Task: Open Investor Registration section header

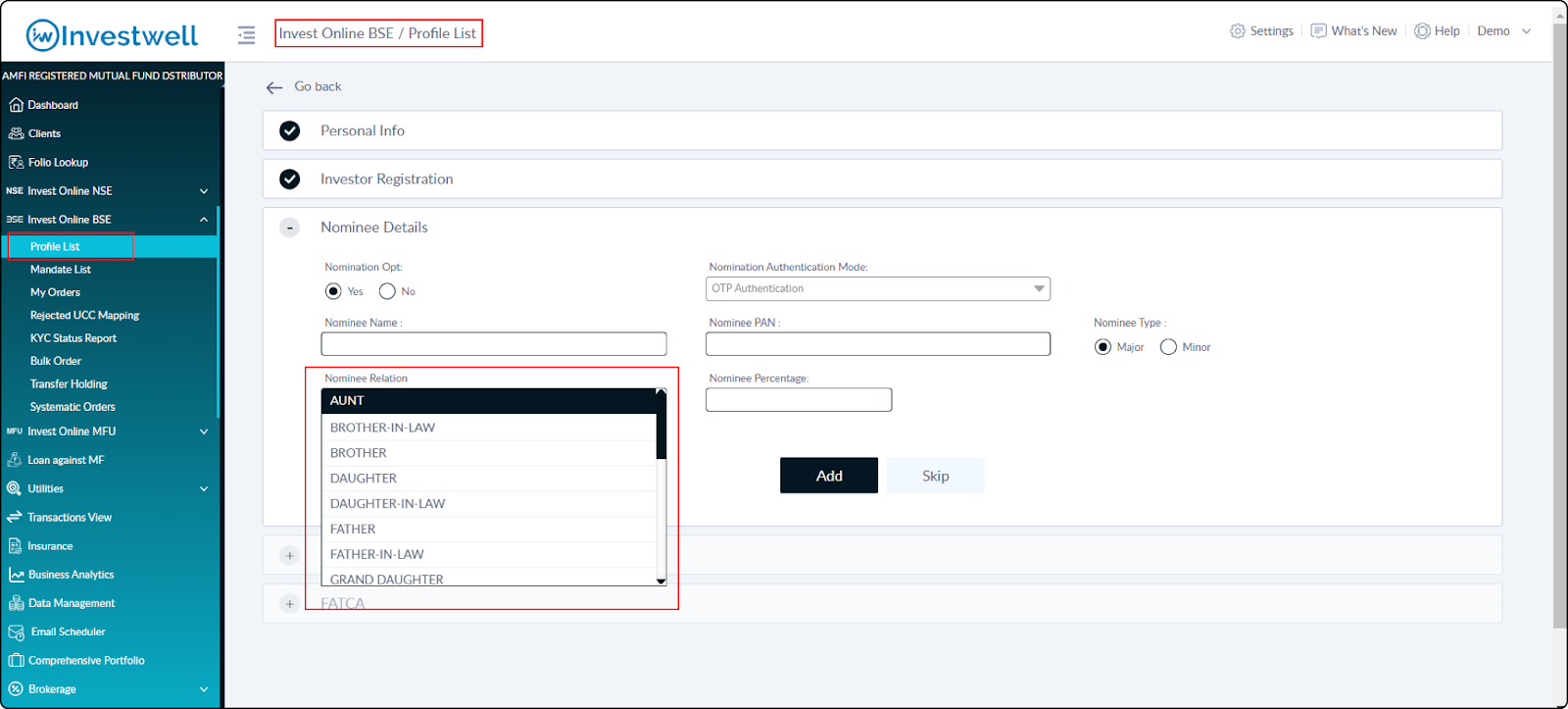Action: pyautogui.click(x=882, y=178)
